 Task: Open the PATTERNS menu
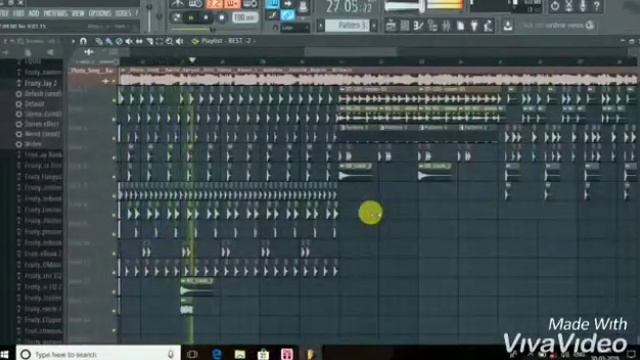tap(55, 13)
